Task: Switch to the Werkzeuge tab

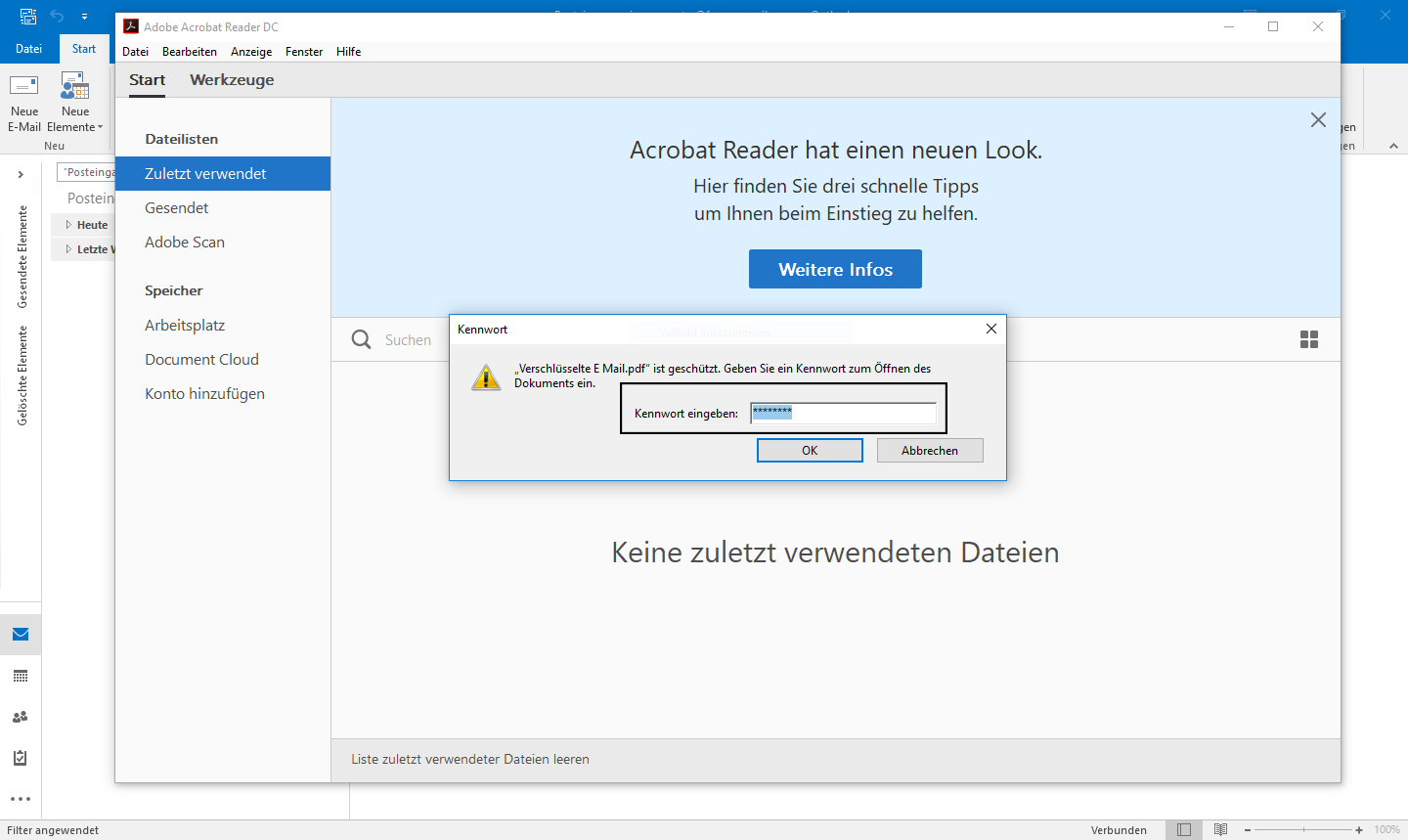Action: pos(232,80)
